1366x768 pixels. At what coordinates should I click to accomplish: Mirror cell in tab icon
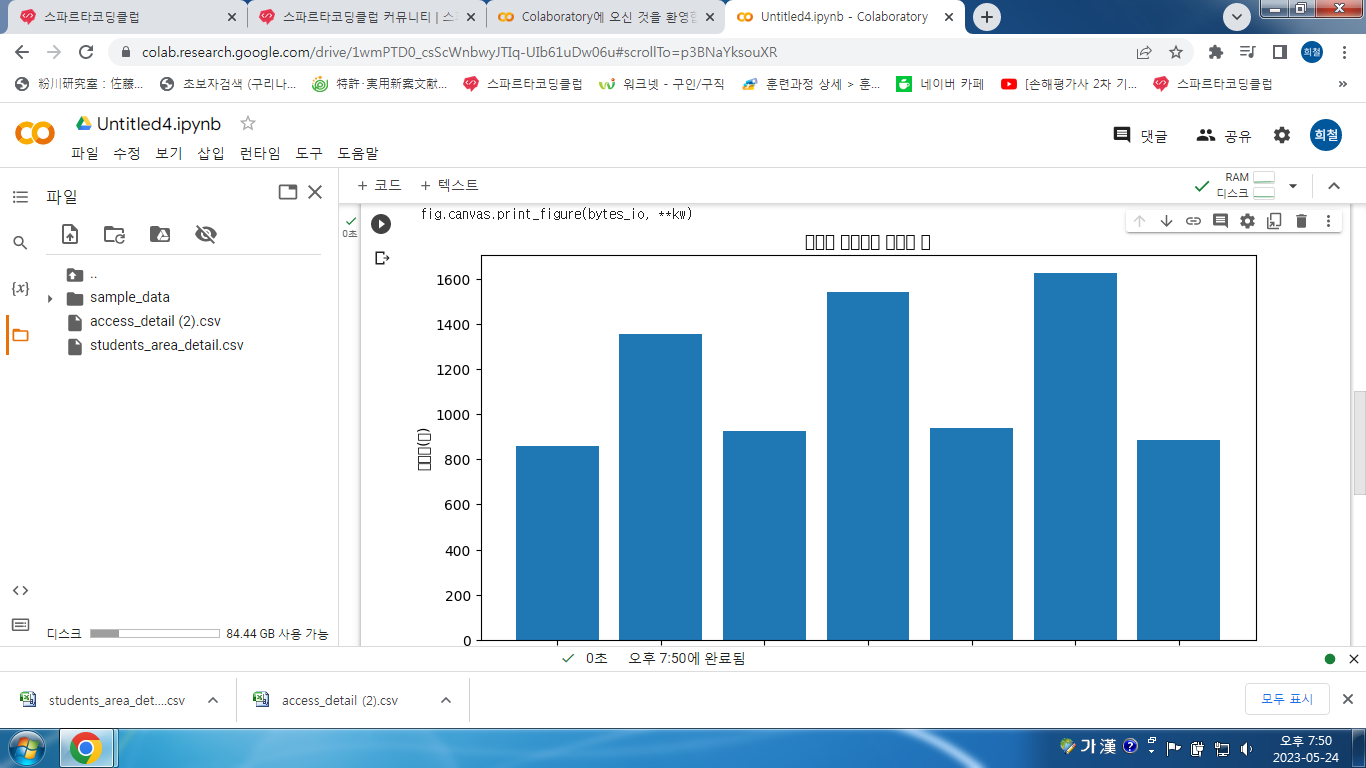pyautogui.click(x=1274, y=221)
